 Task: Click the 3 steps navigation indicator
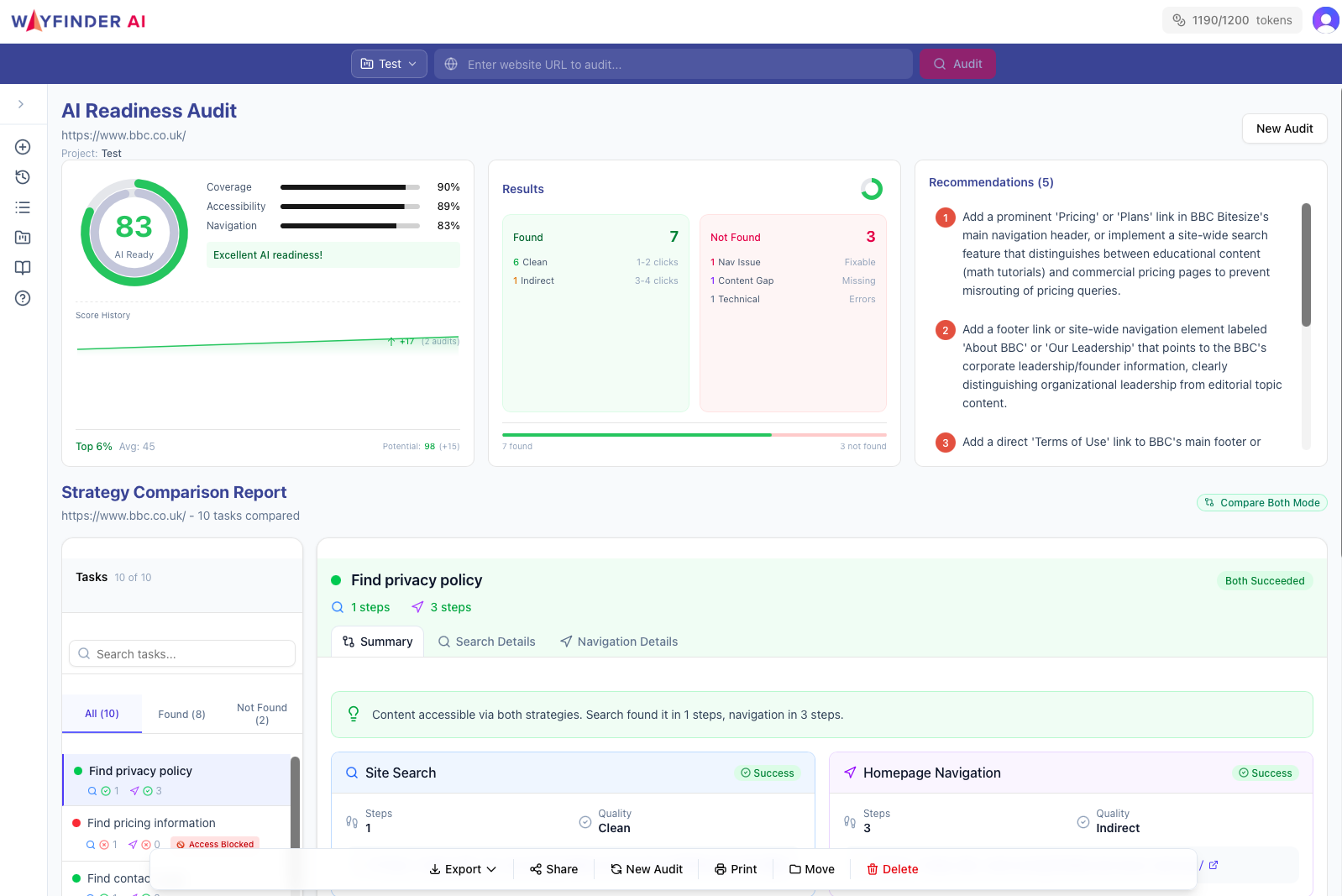[x=441, y=607]
